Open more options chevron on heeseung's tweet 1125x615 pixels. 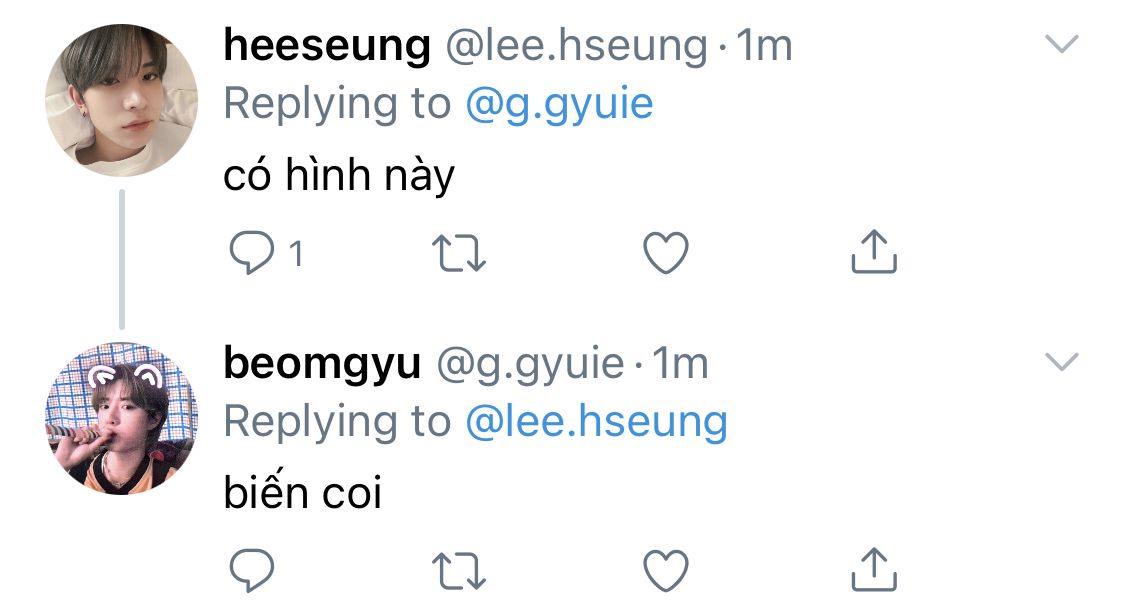click(x=1060, y=44)
